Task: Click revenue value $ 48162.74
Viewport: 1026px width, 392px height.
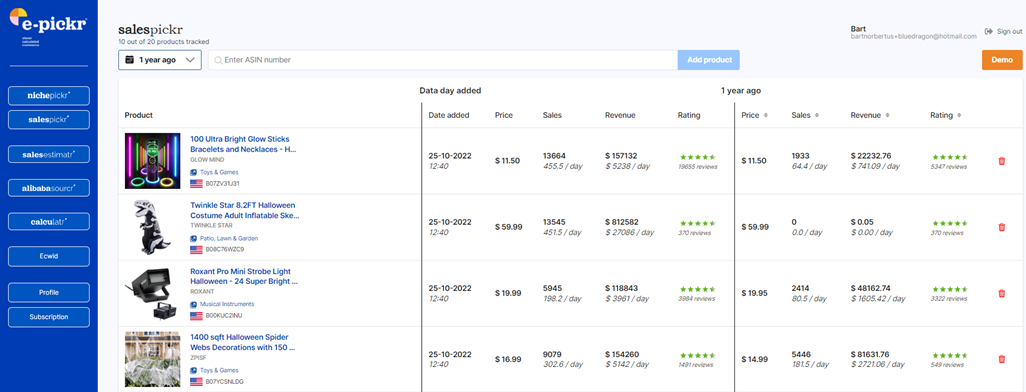Action: pyautogui.click(x=870, y=288)
